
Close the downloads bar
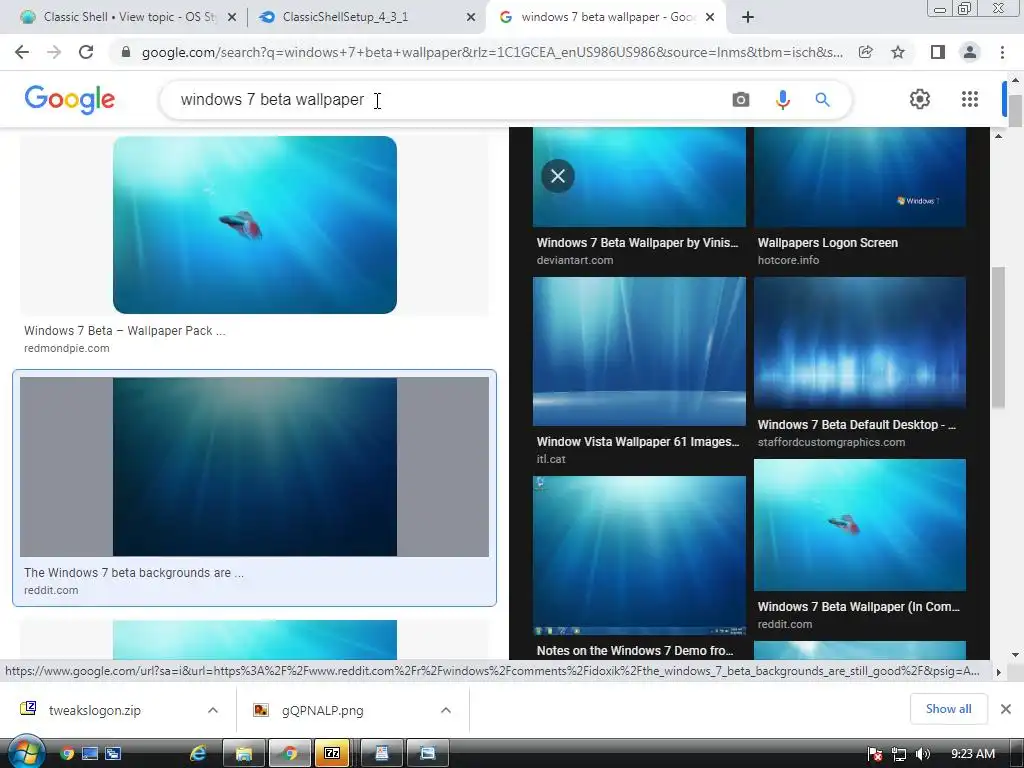[1006, 709]
